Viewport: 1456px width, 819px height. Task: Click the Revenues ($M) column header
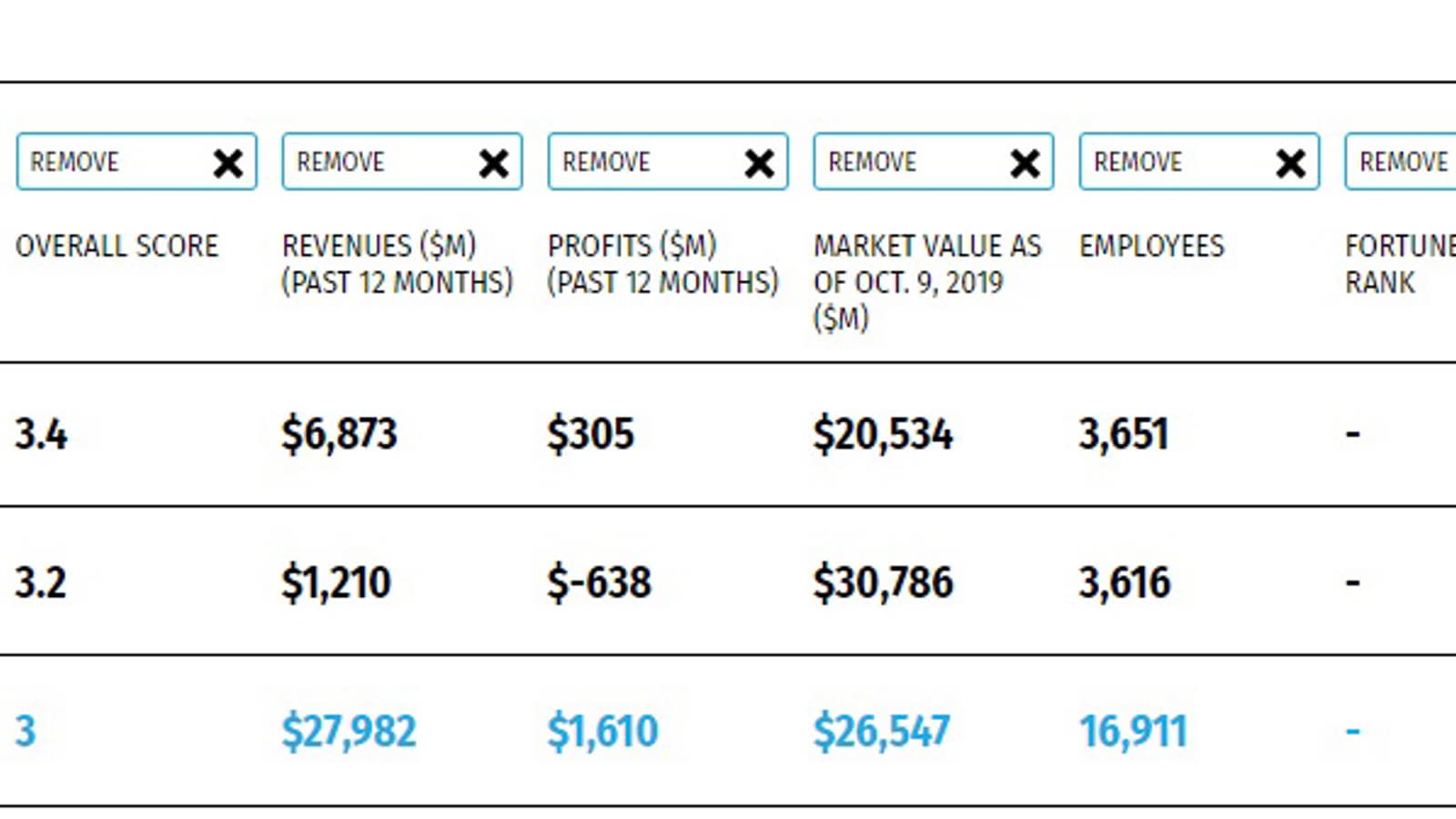click(x=397, y=264)
